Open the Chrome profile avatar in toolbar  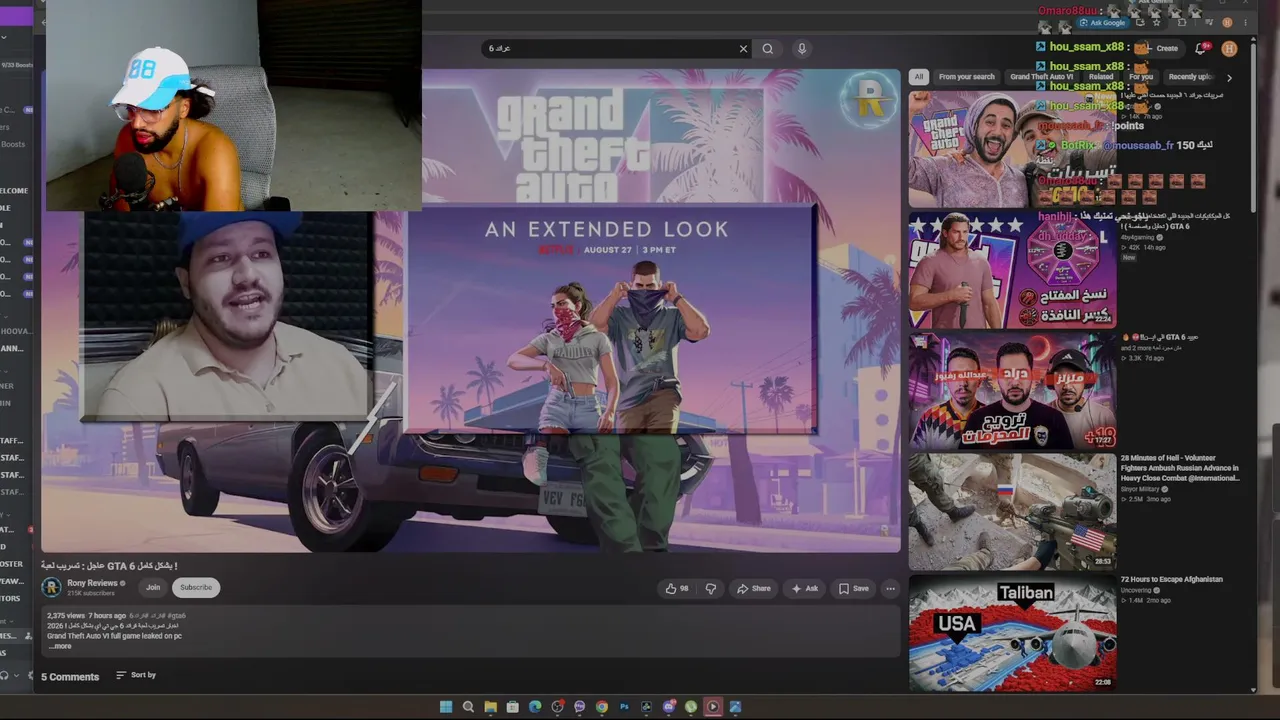click(x=1227, y=22)
